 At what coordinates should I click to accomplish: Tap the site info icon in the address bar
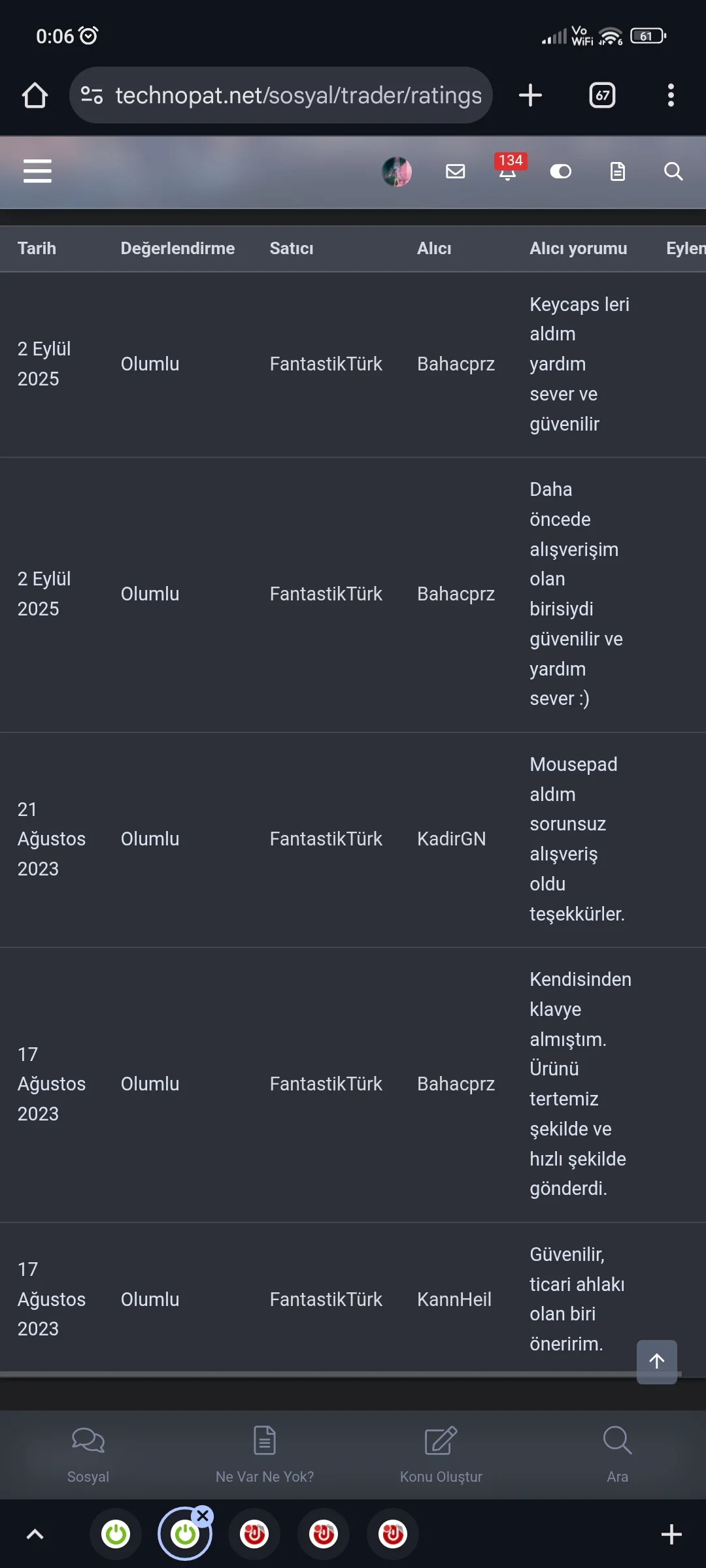point(92,95)
